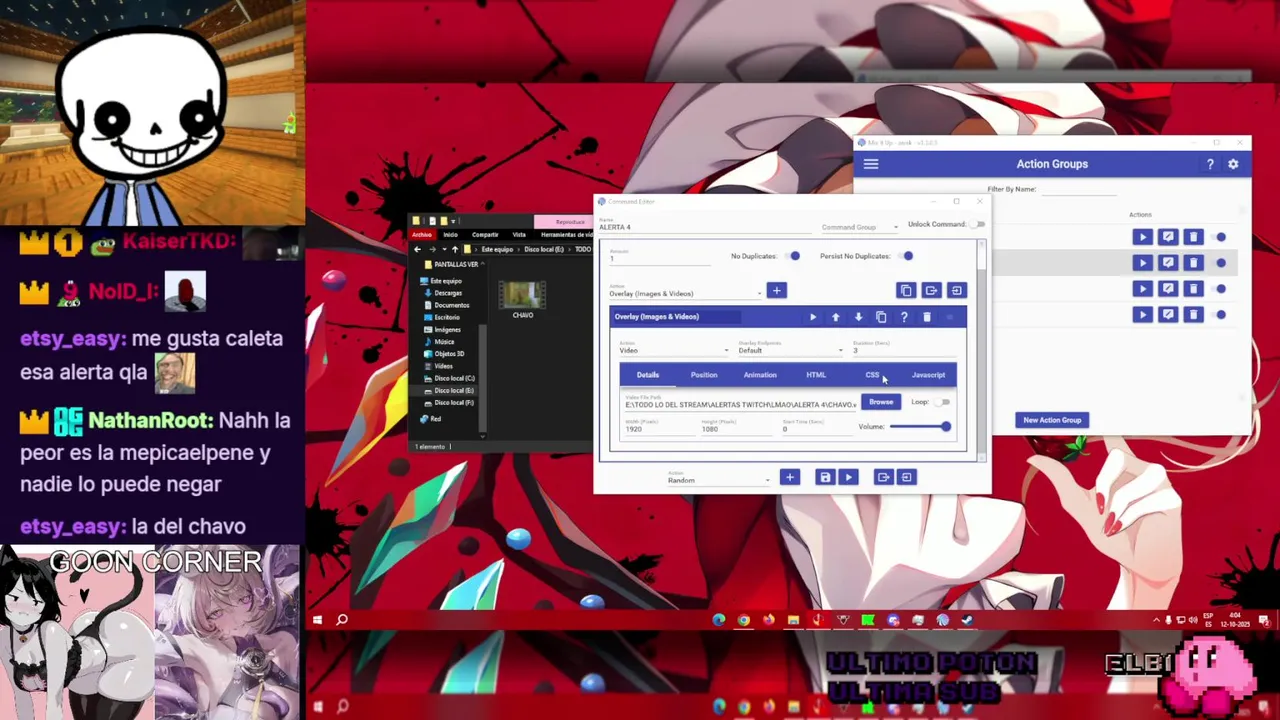1280x720 pixels.
Task: Open help for the Overlay action
Action: 904,317
